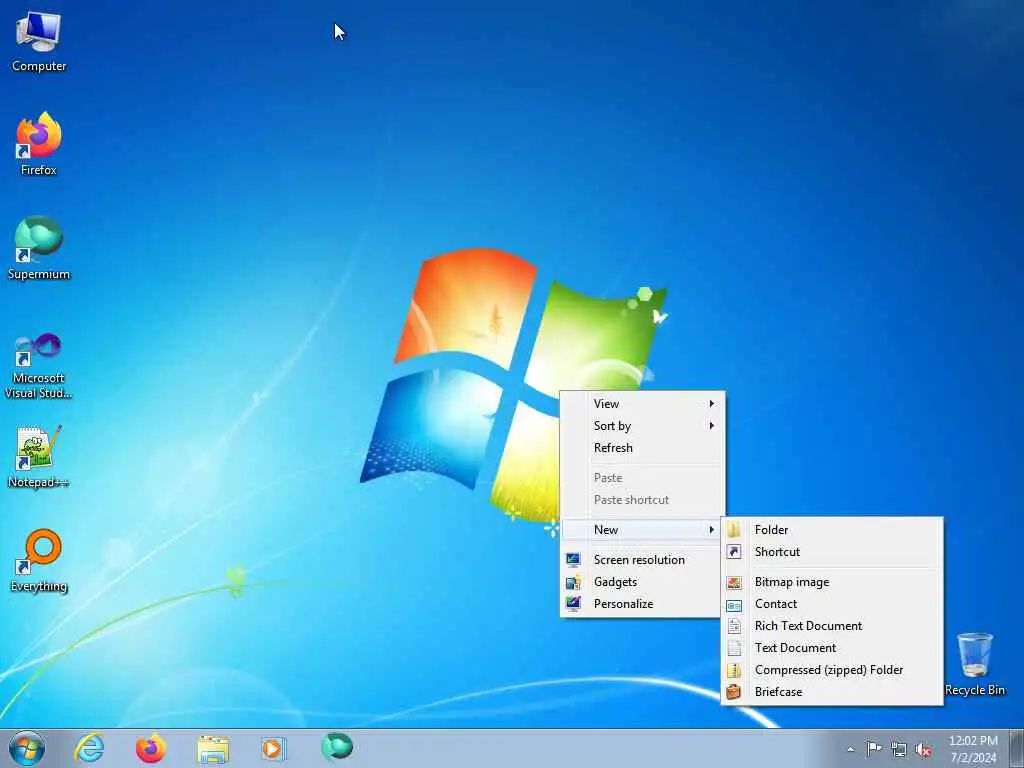Select the Firefox desktop shortcut
1024x768 pixels.
[39, 144]
